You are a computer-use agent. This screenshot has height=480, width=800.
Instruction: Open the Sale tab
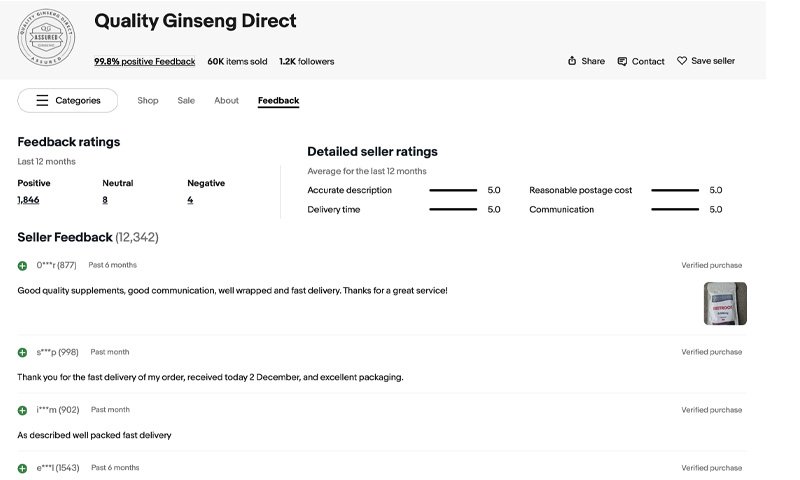coord(186,100)
